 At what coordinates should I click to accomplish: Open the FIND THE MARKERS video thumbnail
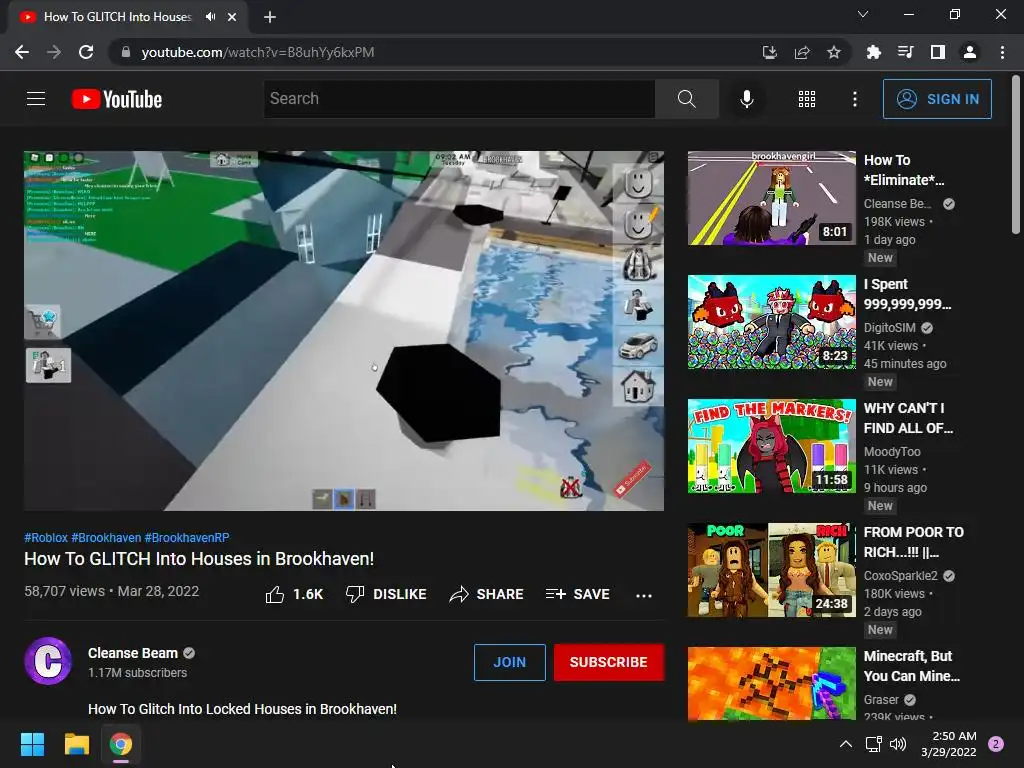[x=771, y=446]
